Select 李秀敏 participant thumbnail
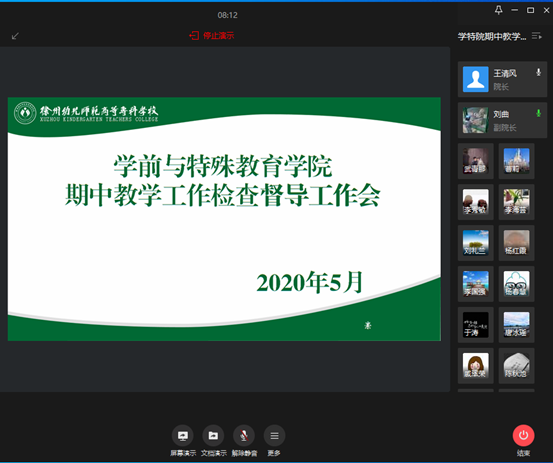553x463 pixels. click(475, 202)
